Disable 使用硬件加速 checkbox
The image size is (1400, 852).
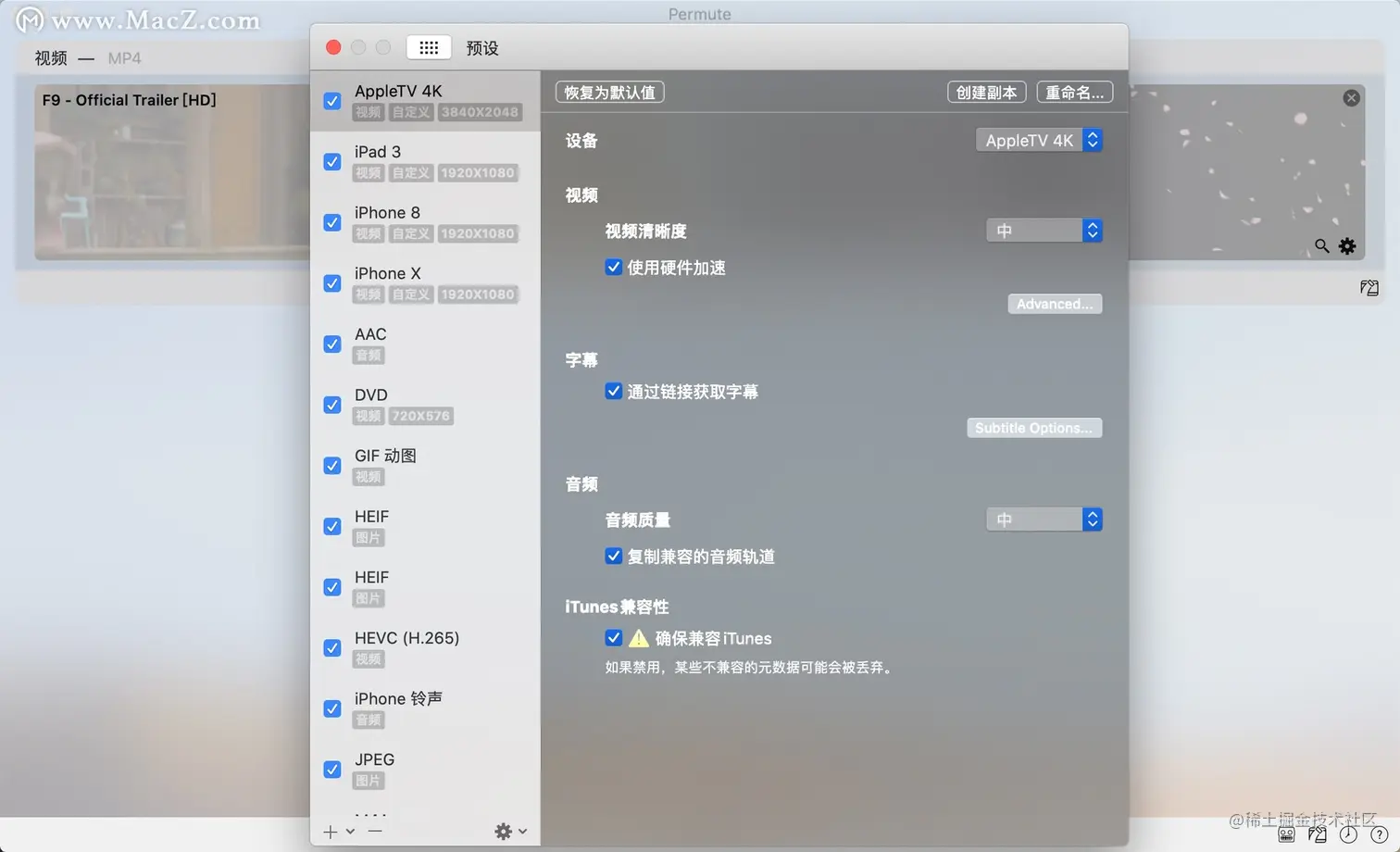[x=613, y=267]
